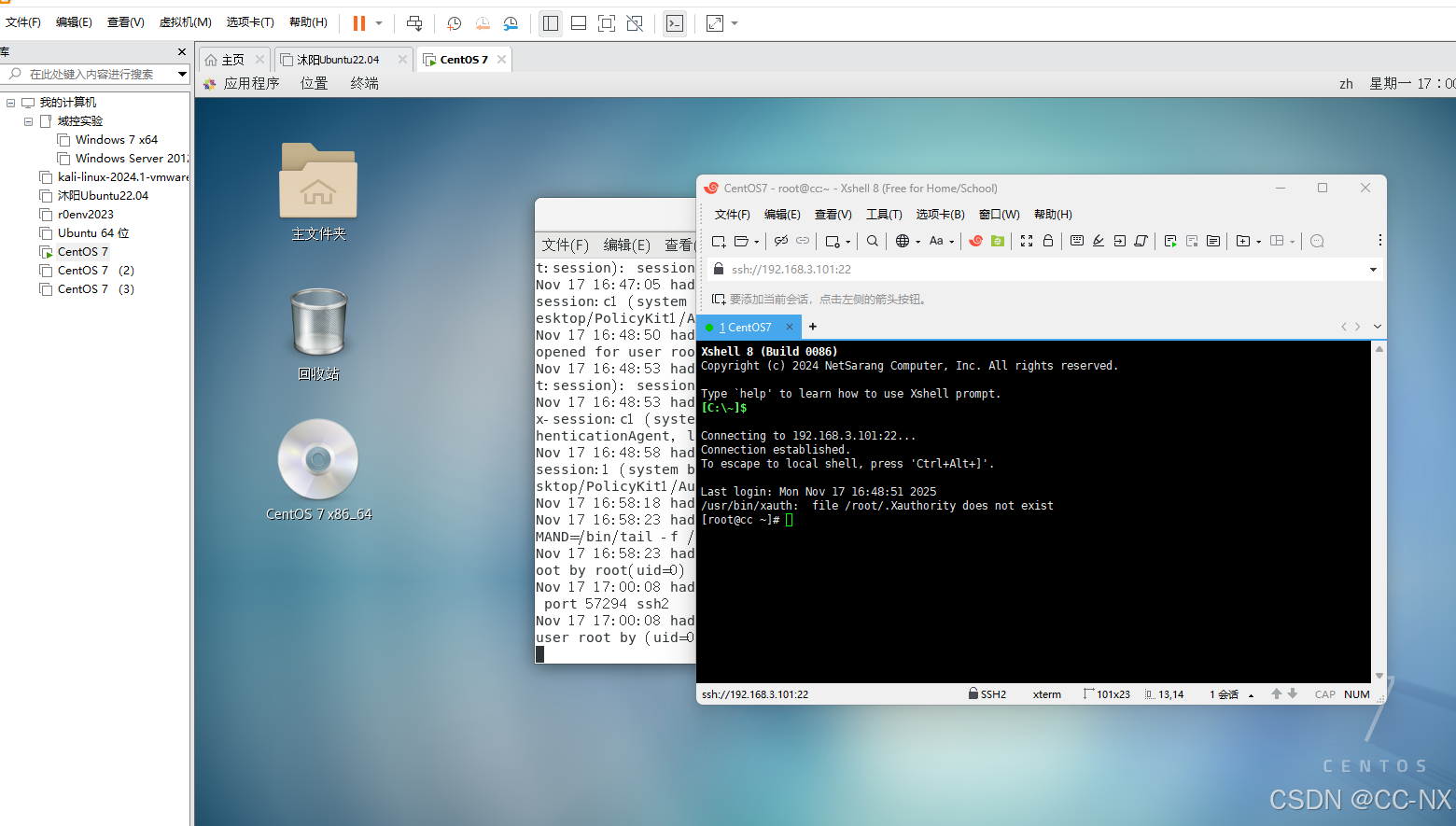Screen dimensions: 1456x826
Task: Open the VMware stretch display dropdown arrow
Action: (735, 23)
